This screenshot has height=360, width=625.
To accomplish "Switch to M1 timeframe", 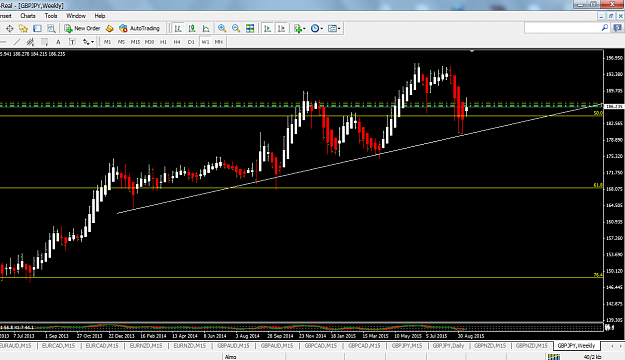I will pyautogui.click(x=108, y=42).
